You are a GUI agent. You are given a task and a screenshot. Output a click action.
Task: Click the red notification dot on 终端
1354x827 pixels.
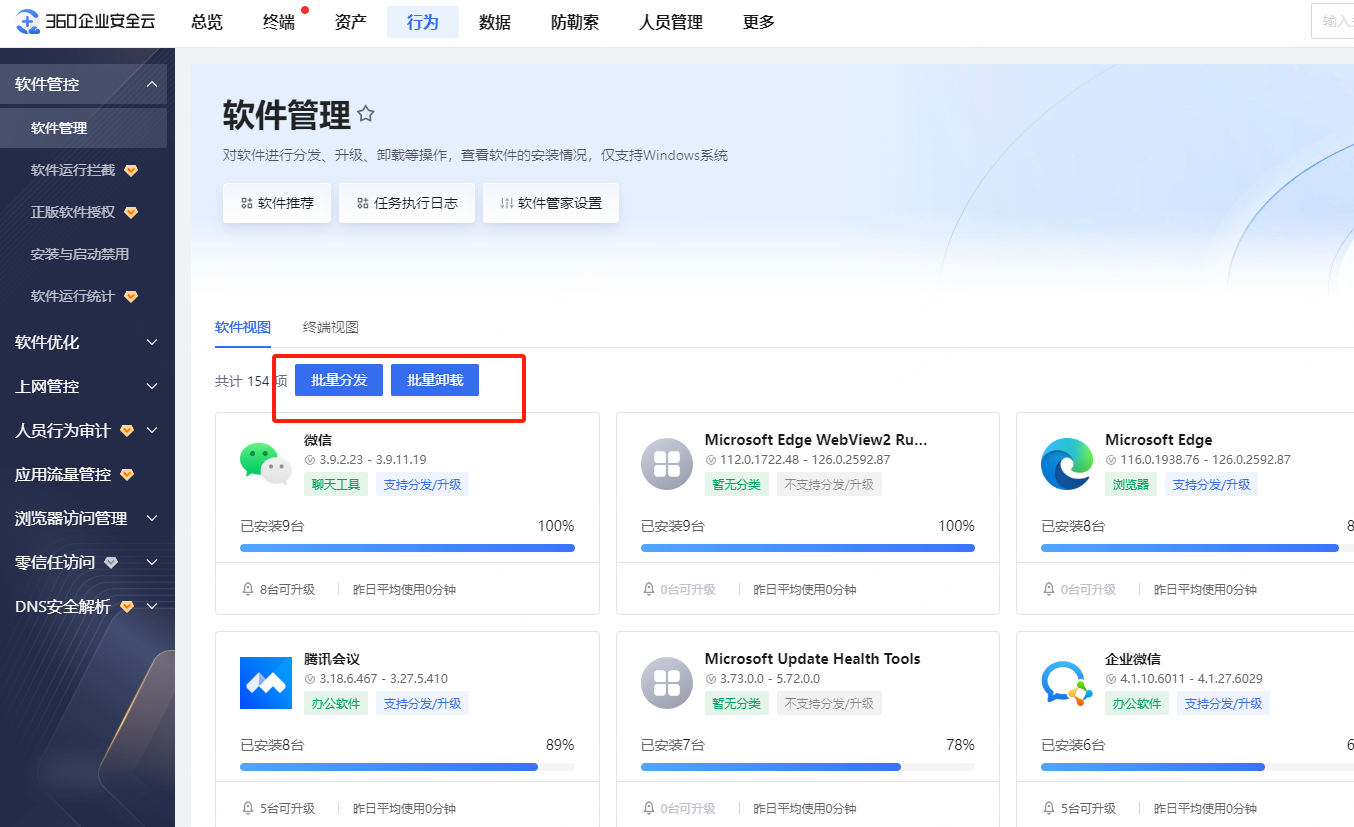[x=305, y=10]
